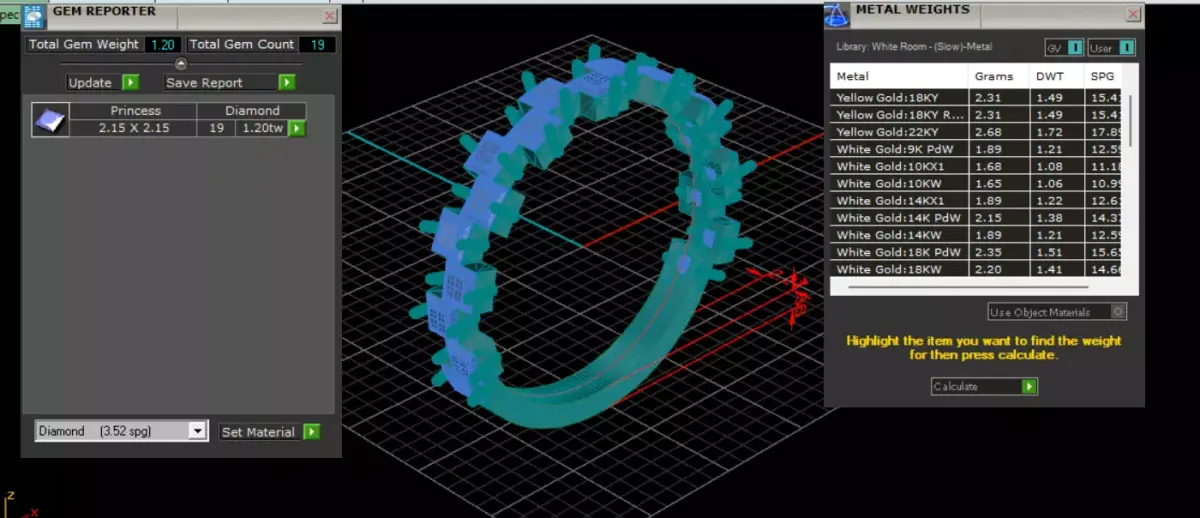This screenshot has height=518, width=1200.
Task: Click the green arrow beside Set Material
Action: click(312, 432)
